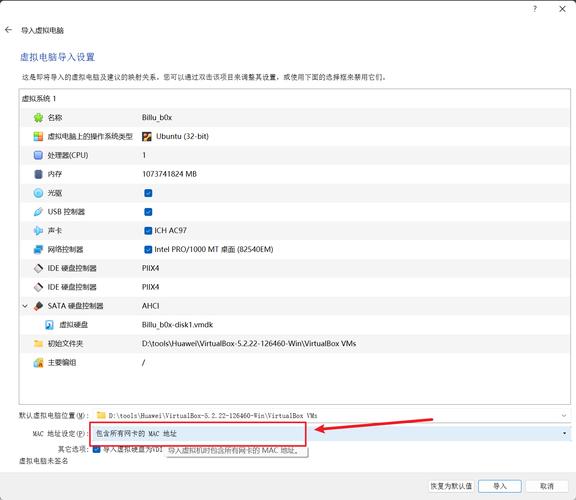The image size is (576, 500).
Task: Select the primary group slash value
Action: pos(143,363)
